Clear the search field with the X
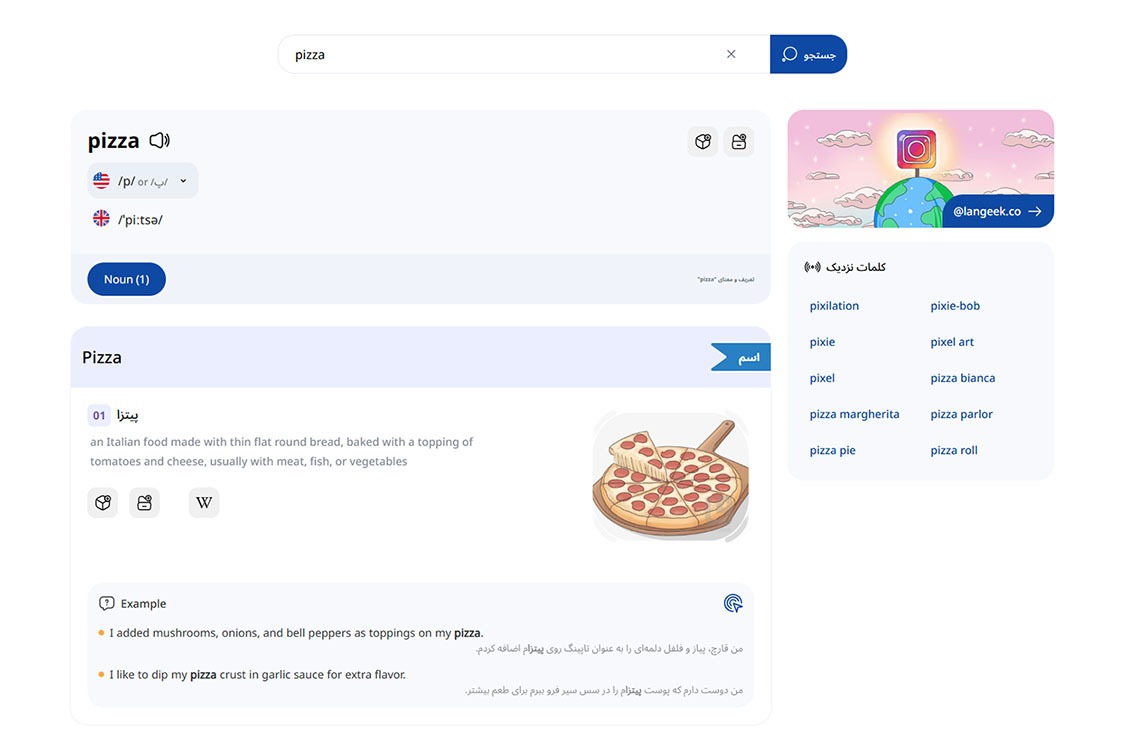 (731, 54)
